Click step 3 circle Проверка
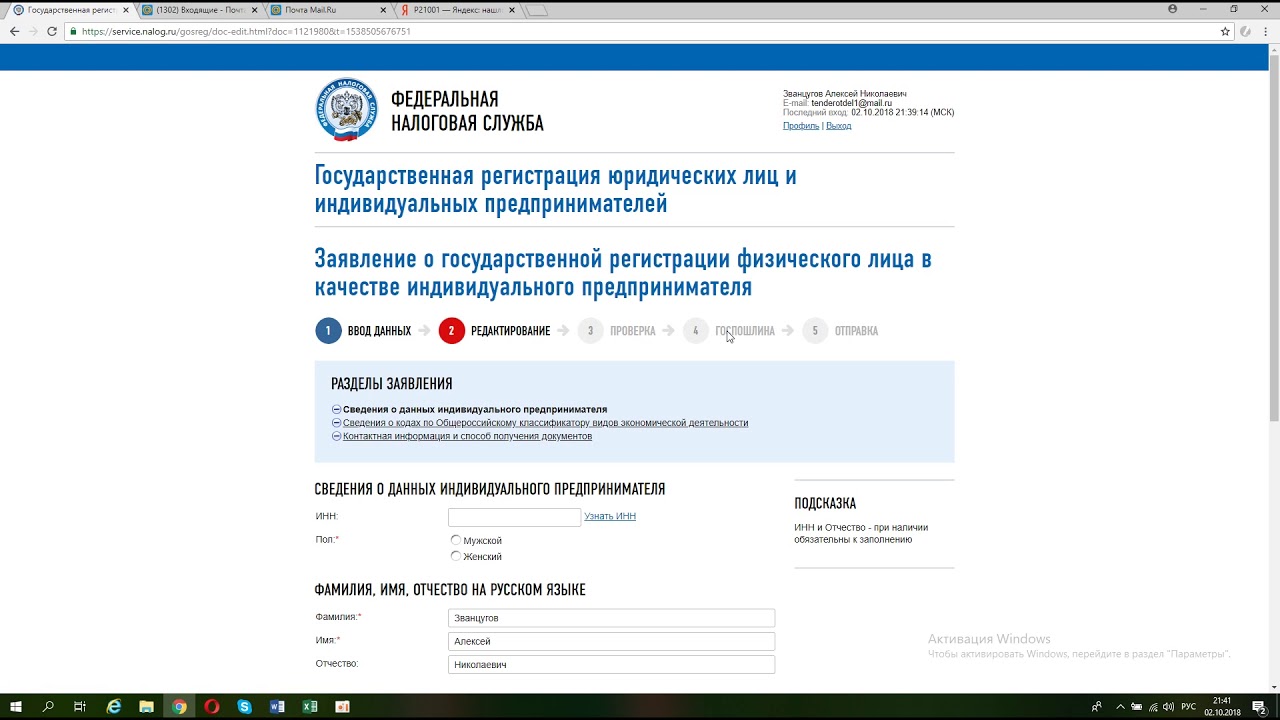The image size is (1280, 720). pos(591,331)
